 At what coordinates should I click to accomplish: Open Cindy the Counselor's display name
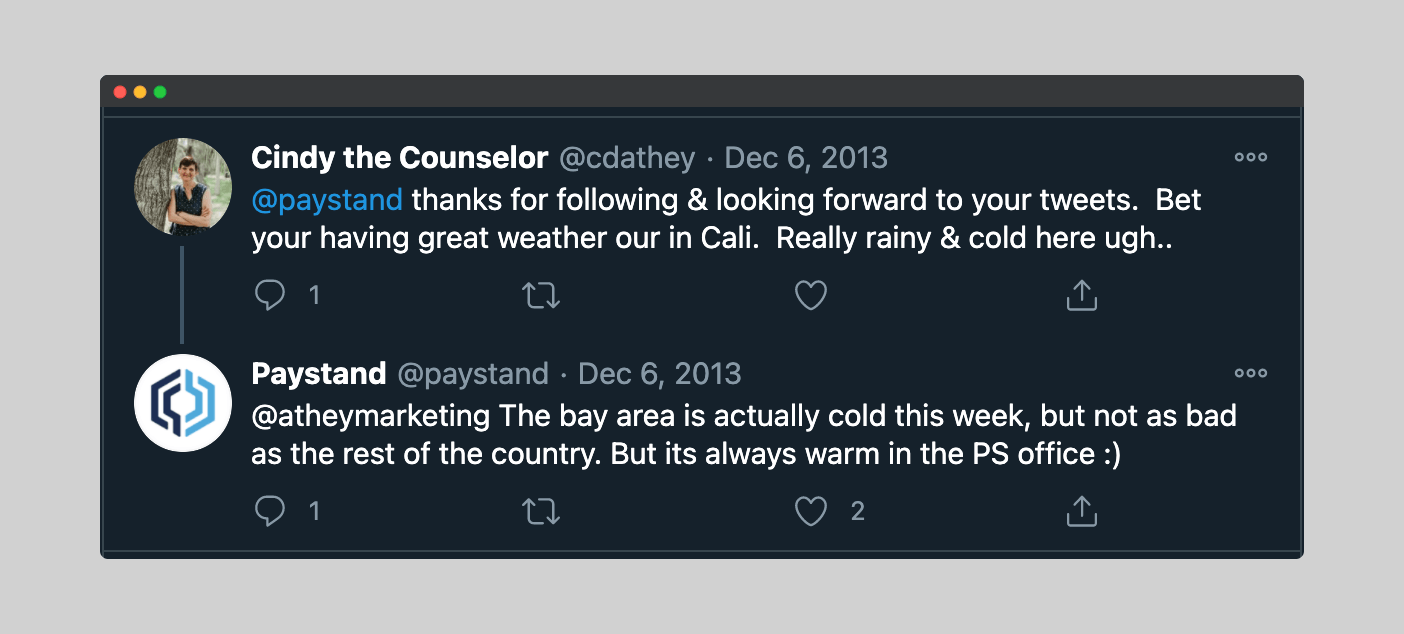point(399,158)
